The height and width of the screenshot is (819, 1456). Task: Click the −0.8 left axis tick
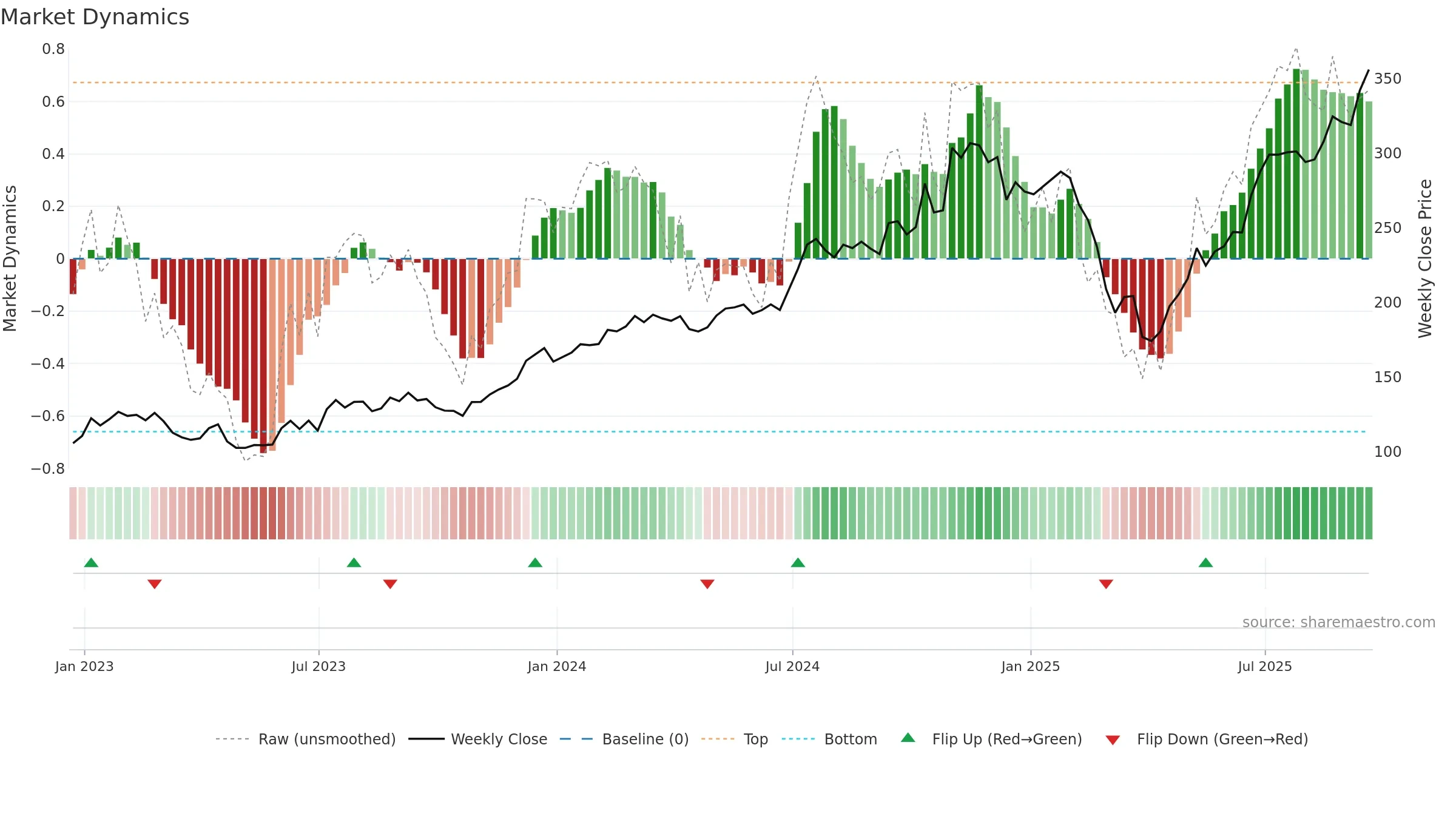point(48,468)
